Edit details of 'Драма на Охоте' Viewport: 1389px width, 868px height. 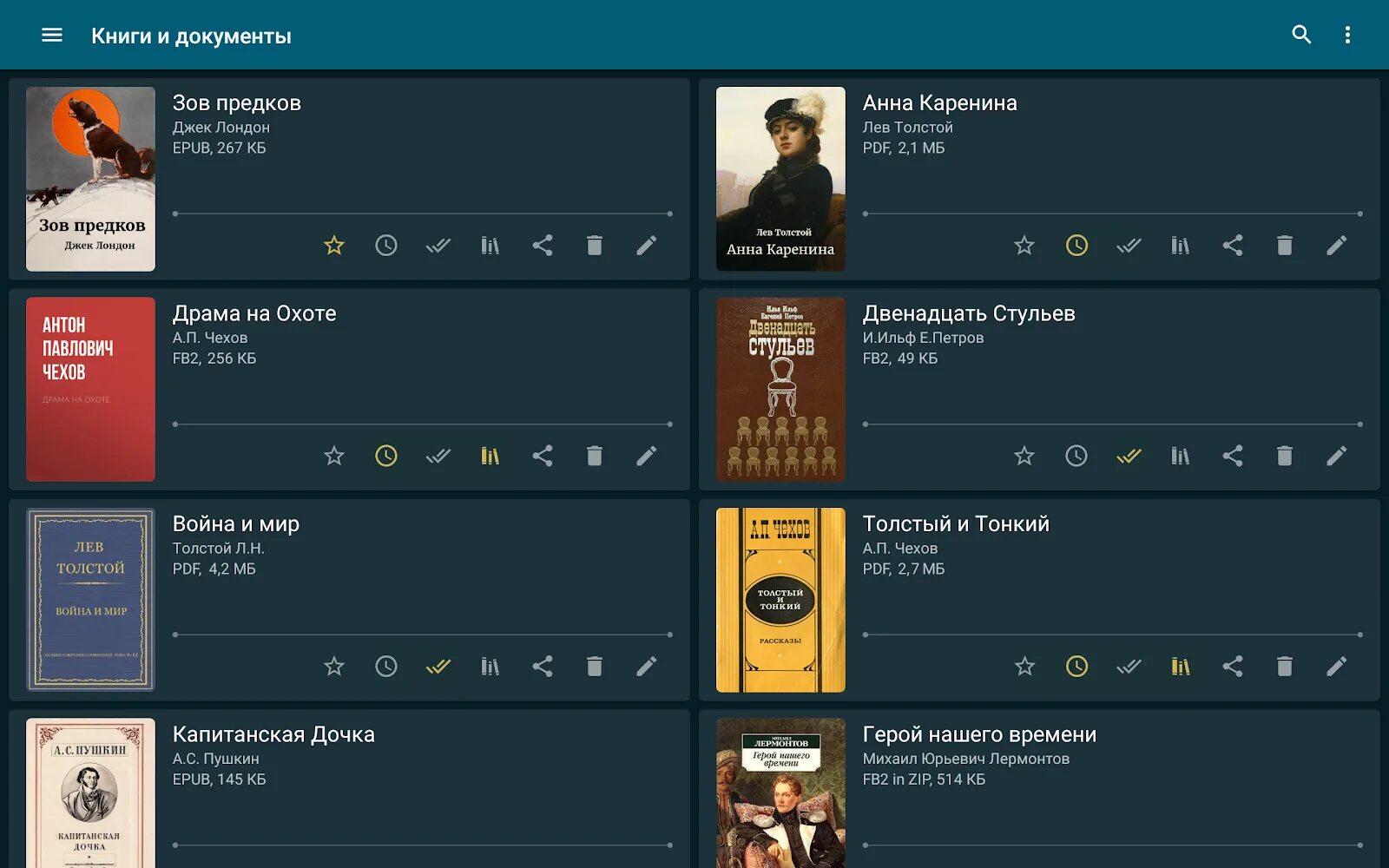pos(647,456)
